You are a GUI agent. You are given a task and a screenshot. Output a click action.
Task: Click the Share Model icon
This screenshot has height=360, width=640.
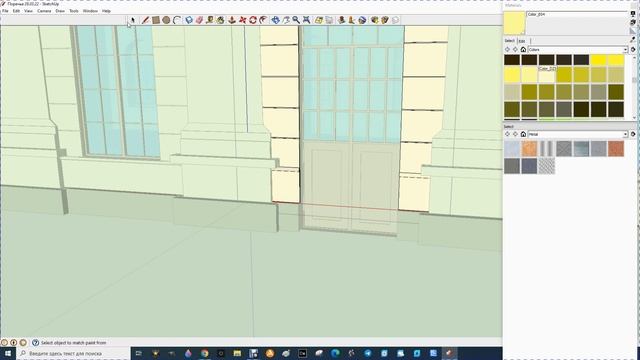[x=385, y=20]
